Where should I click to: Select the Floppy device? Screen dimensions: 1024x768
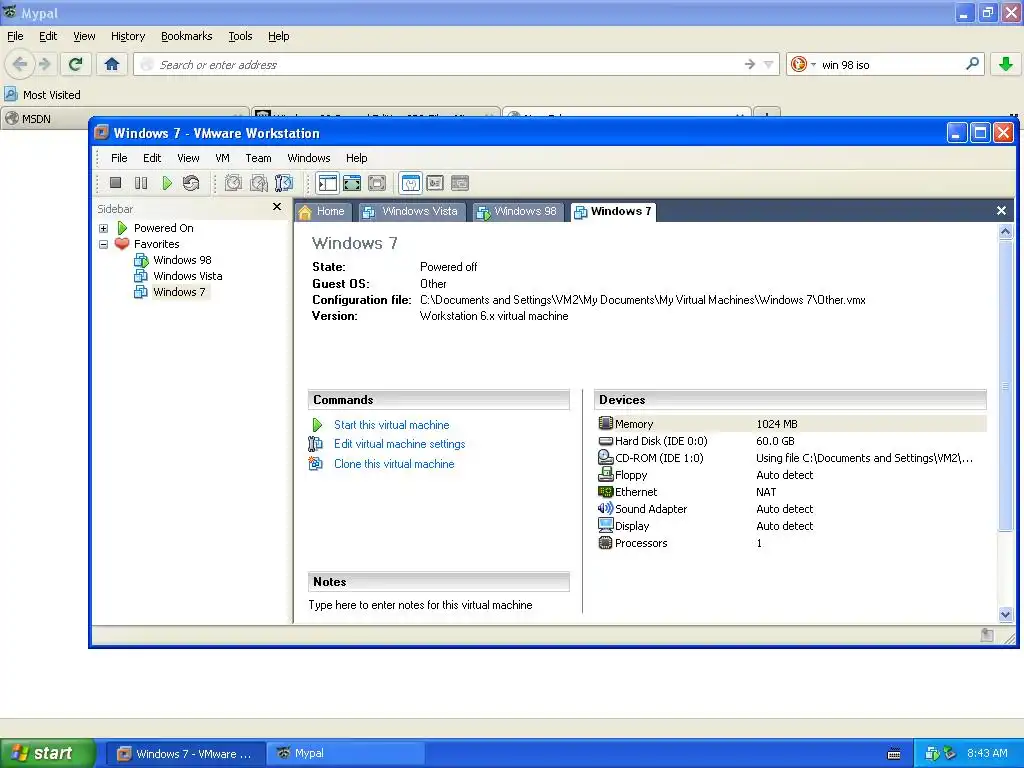791,475
